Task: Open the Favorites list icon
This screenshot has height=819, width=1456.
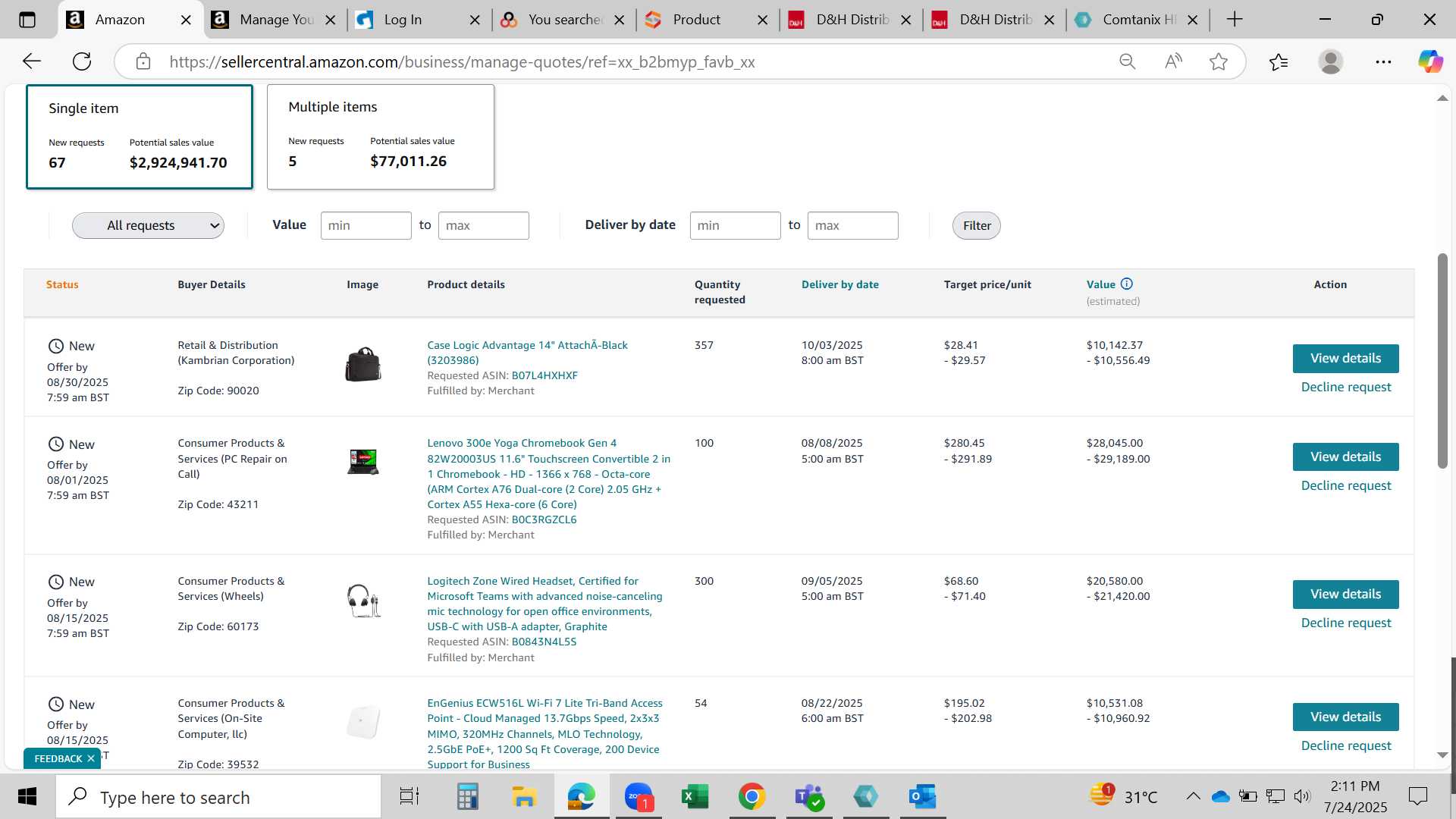Action: click(x=1279, y=61)
